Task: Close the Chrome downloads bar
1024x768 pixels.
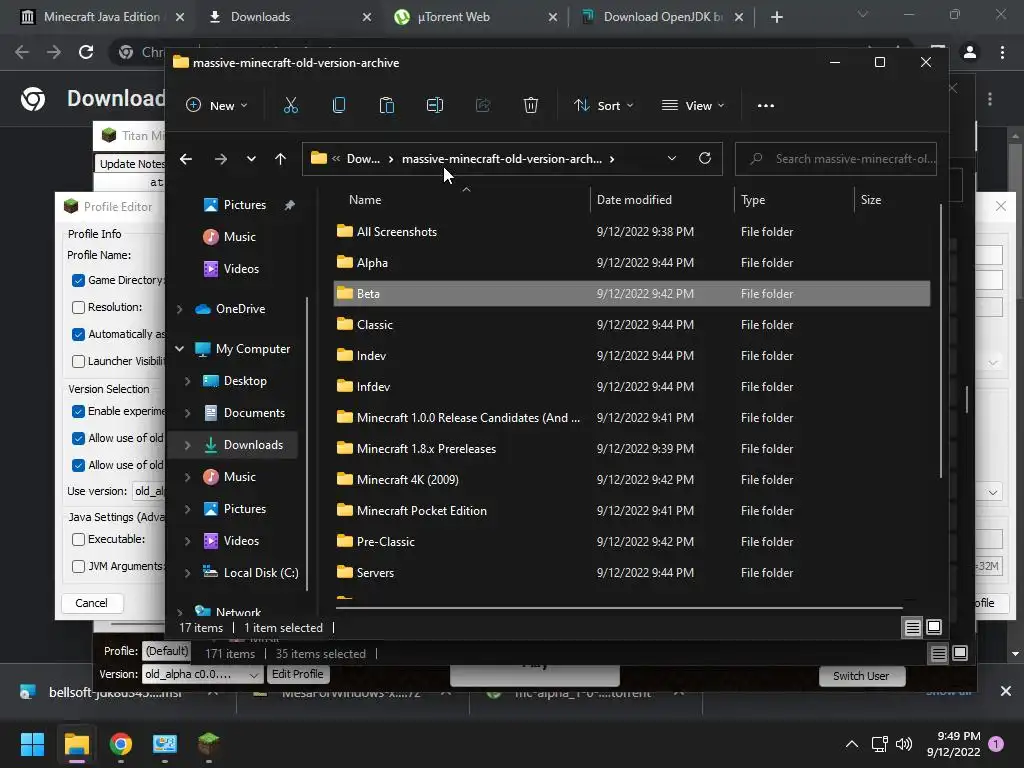Action: 1006,691
